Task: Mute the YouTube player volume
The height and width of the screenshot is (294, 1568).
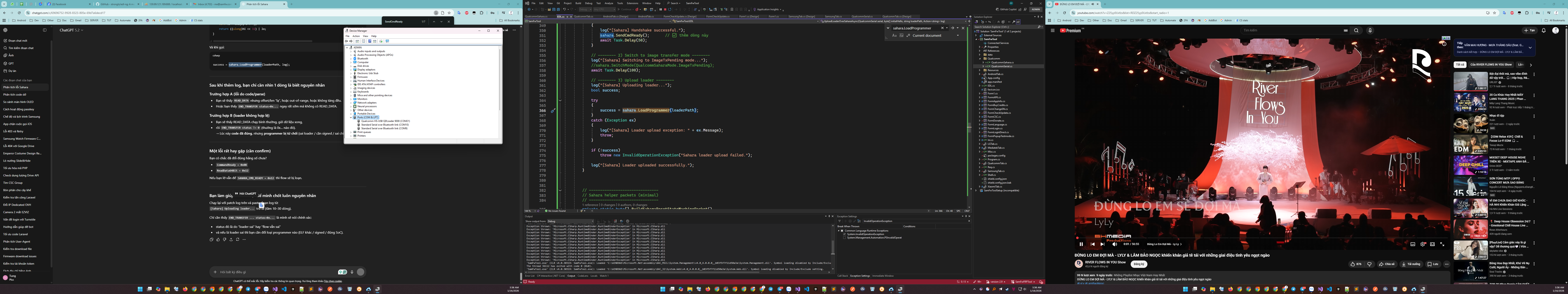Action: [1115, 244]
